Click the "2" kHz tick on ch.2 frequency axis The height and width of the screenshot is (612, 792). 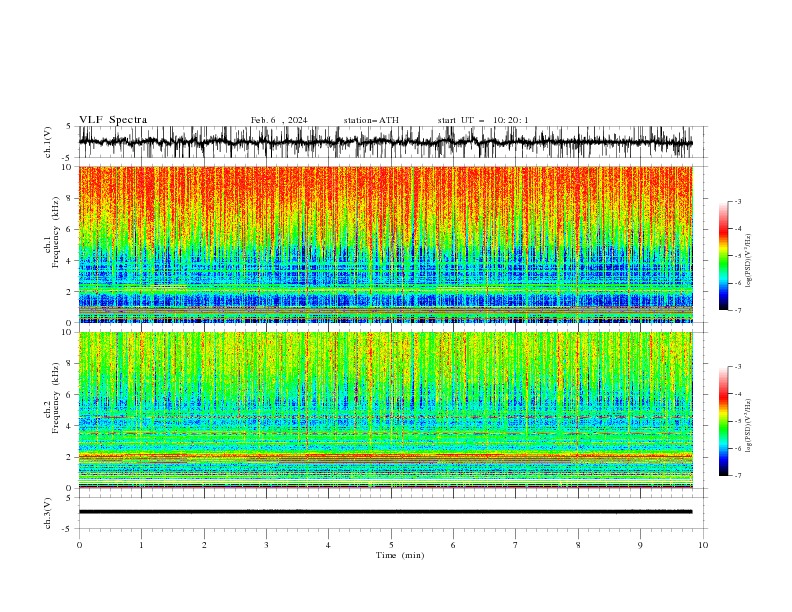point(71,457)
